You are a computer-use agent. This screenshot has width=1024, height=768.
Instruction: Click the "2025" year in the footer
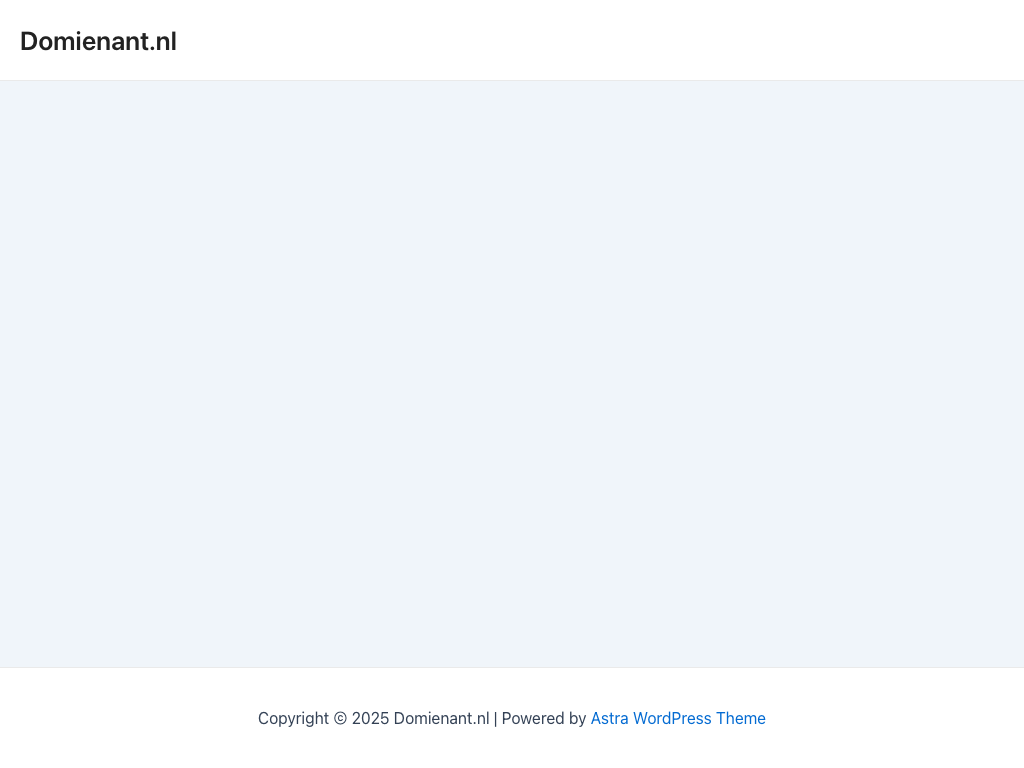click(x=370, y=718)
